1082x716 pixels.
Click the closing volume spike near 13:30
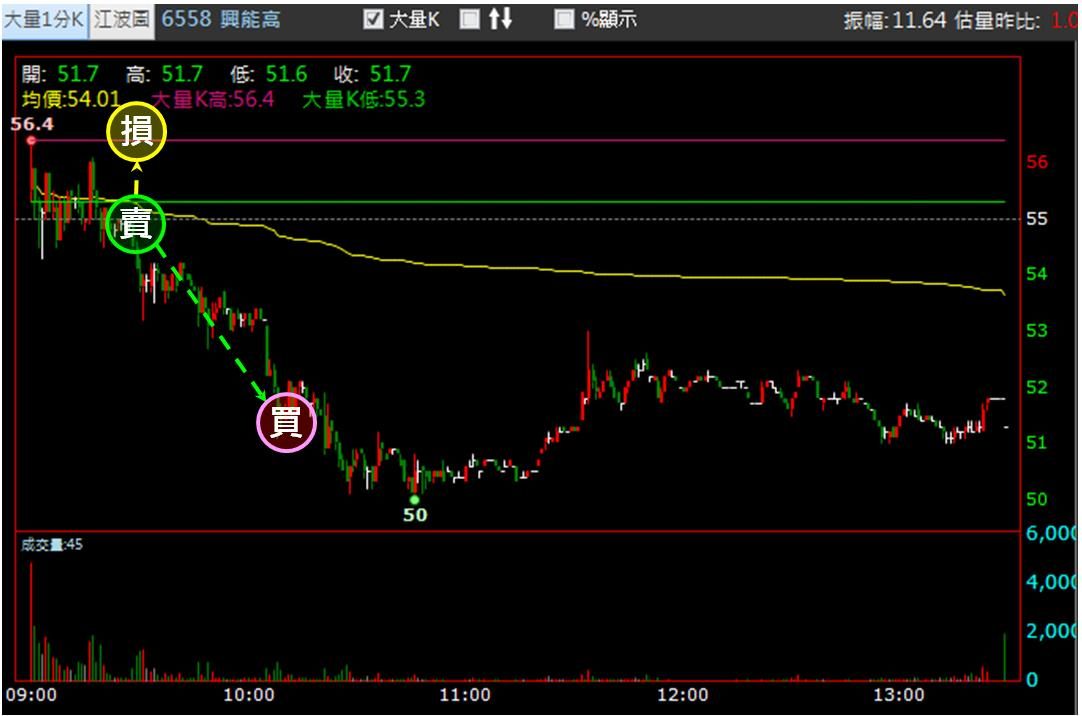[1004, 657]
